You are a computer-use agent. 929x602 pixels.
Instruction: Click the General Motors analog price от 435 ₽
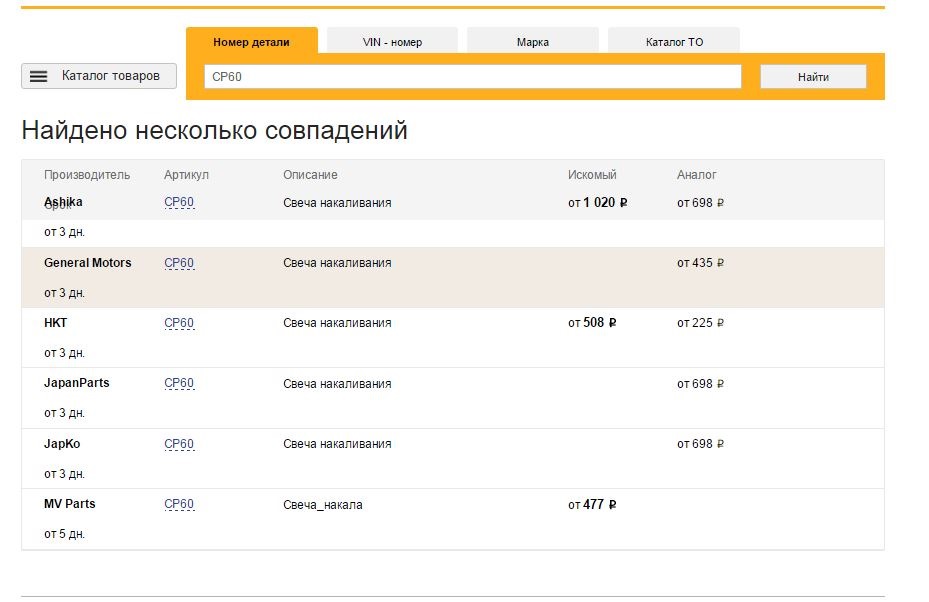(700, 263)
